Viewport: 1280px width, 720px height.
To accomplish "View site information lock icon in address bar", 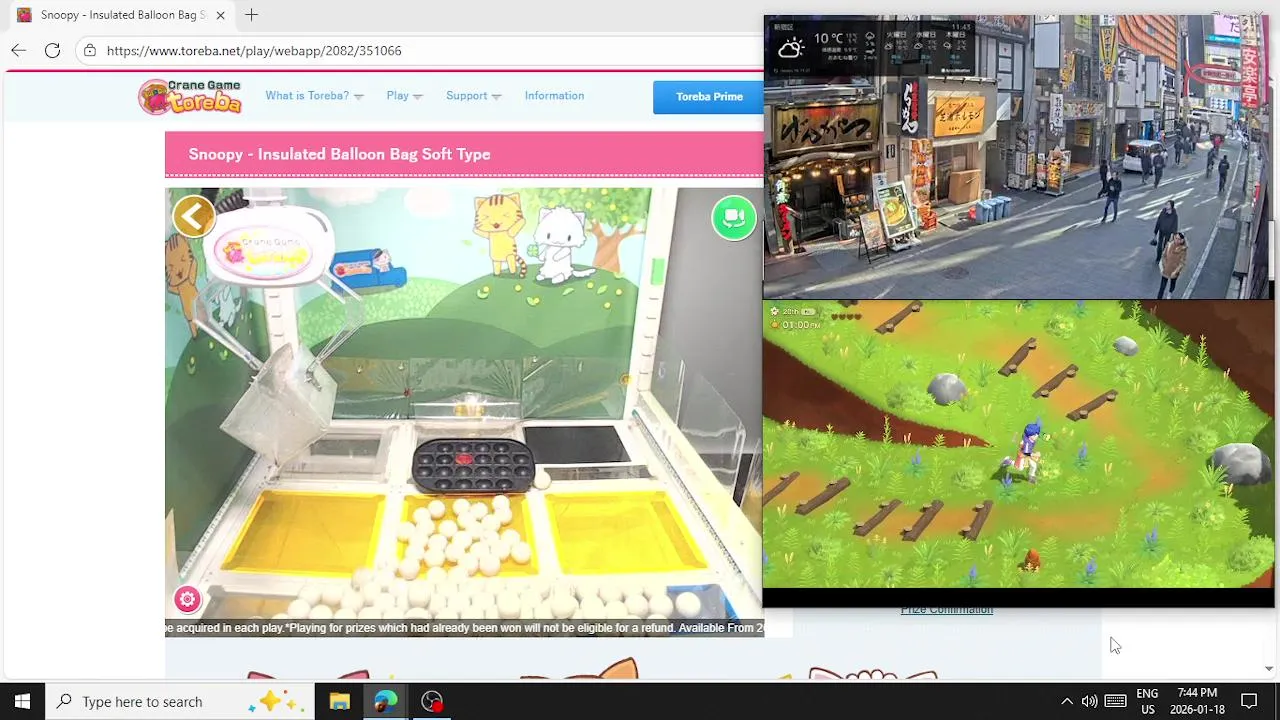I will [x=90, y=50].
